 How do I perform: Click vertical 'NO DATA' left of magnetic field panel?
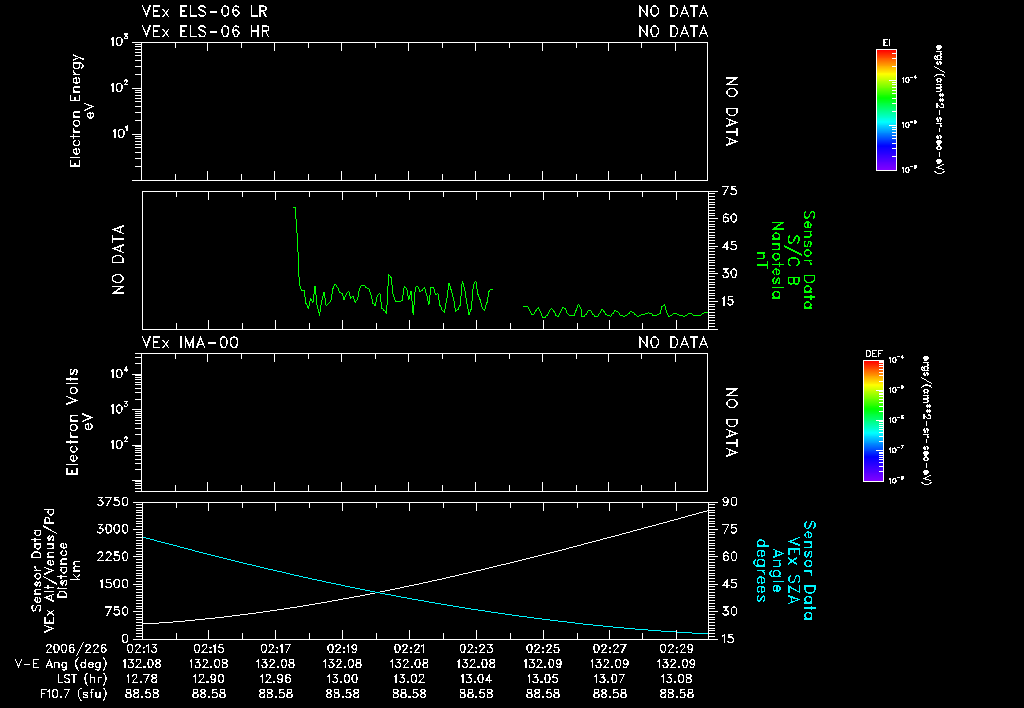click(118, 260)
